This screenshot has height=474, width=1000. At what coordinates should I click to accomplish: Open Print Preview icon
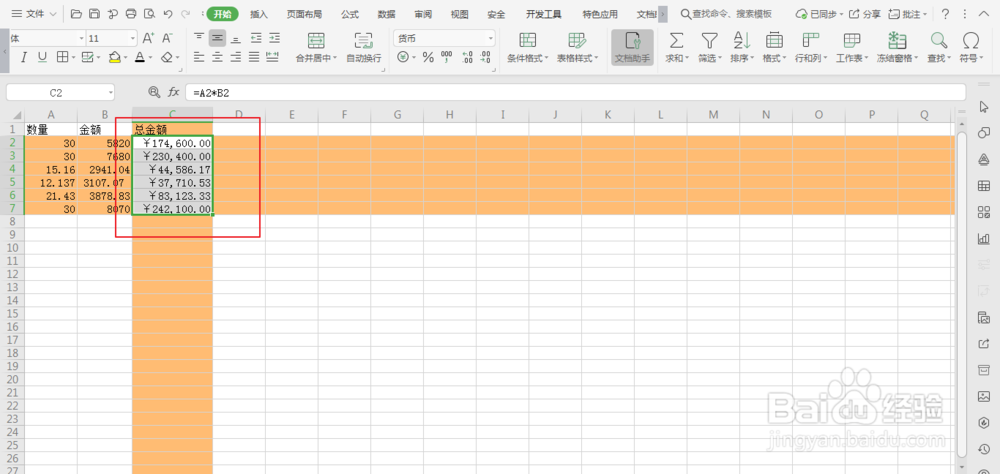point(150,13)
